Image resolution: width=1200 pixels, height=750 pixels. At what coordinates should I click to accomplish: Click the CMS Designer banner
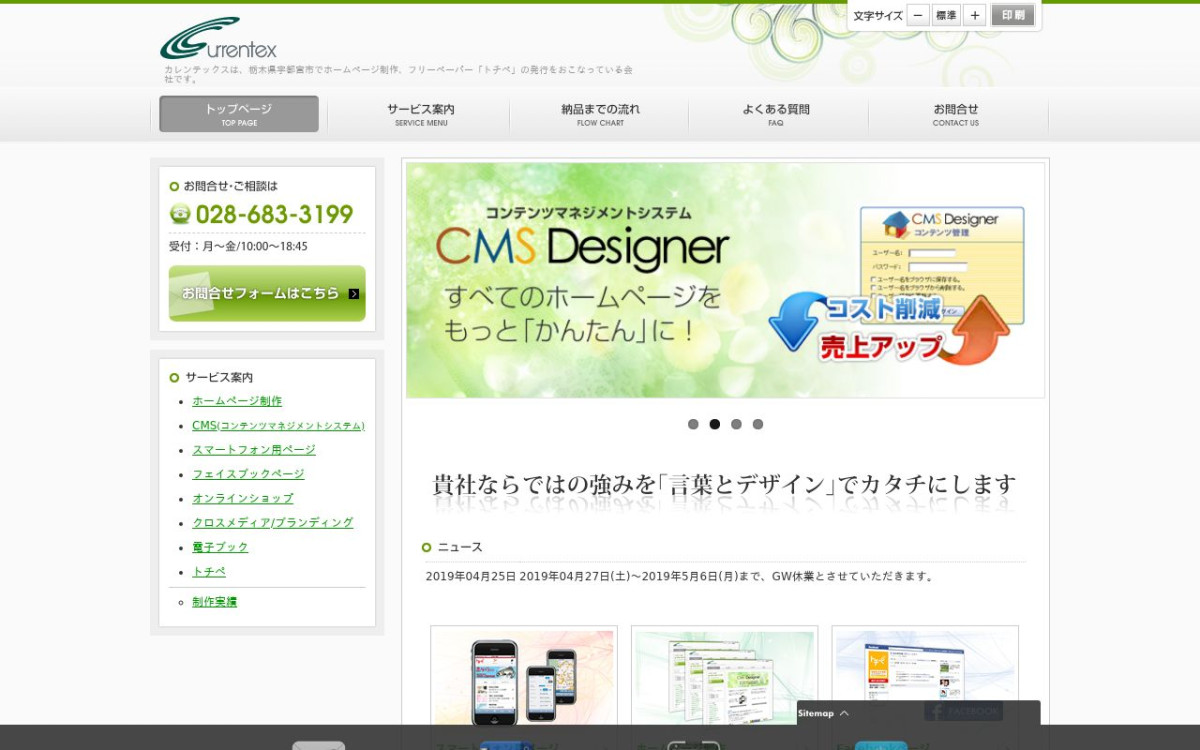[x=725, y=281]
